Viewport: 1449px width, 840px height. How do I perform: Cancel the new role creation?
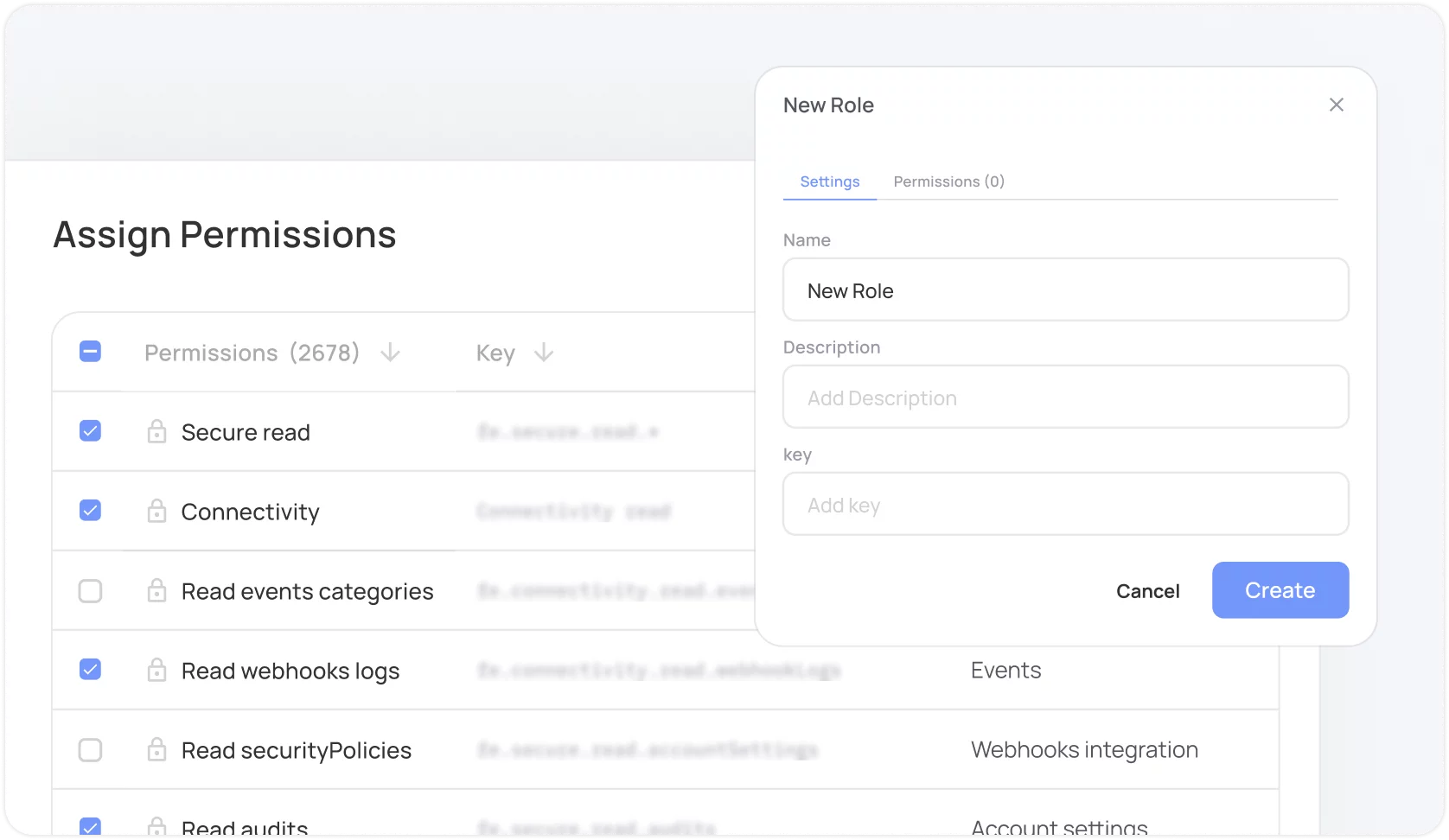pyautogui.click(x=1147, y=591)
